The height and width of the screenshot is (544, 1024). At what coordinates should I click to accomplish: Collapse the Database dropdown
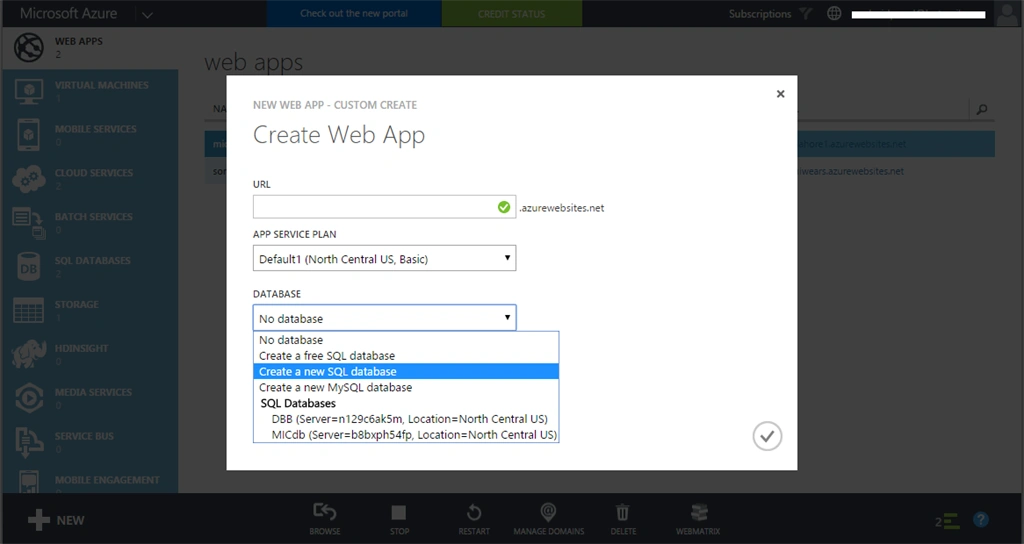384,318
